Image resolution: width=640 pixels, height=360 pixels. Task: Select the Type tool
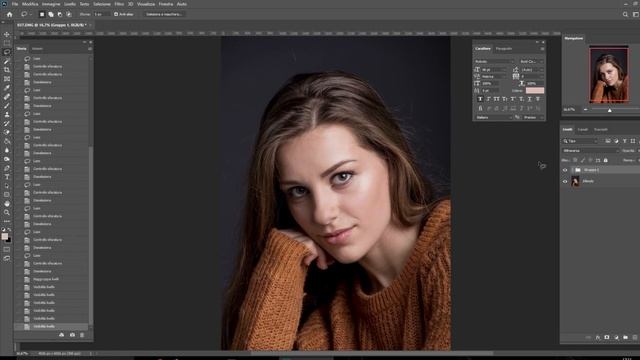click(7, 177)
